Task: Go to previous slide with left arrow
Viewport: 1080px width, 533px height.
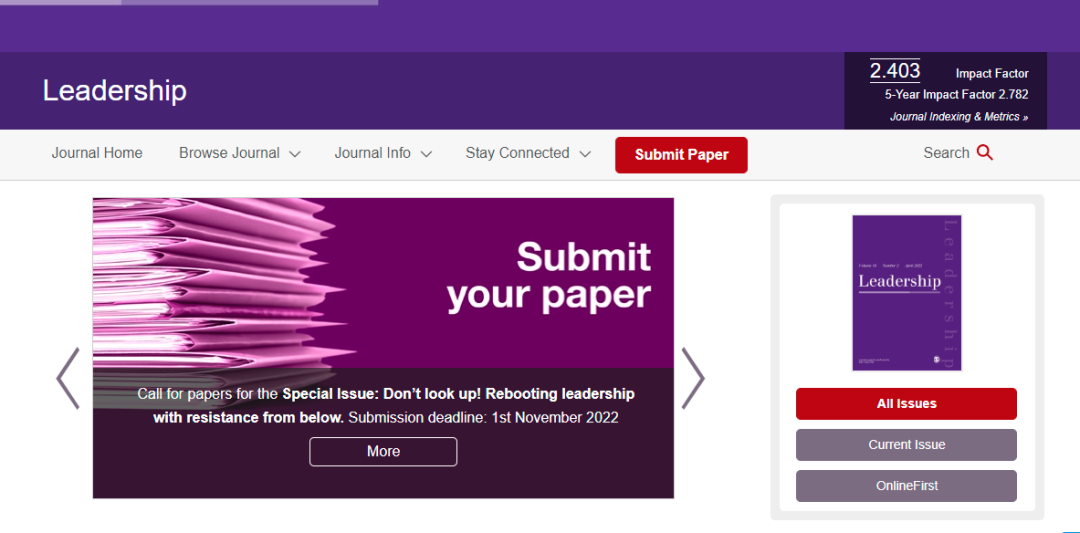Action: [x=68, y=378]
